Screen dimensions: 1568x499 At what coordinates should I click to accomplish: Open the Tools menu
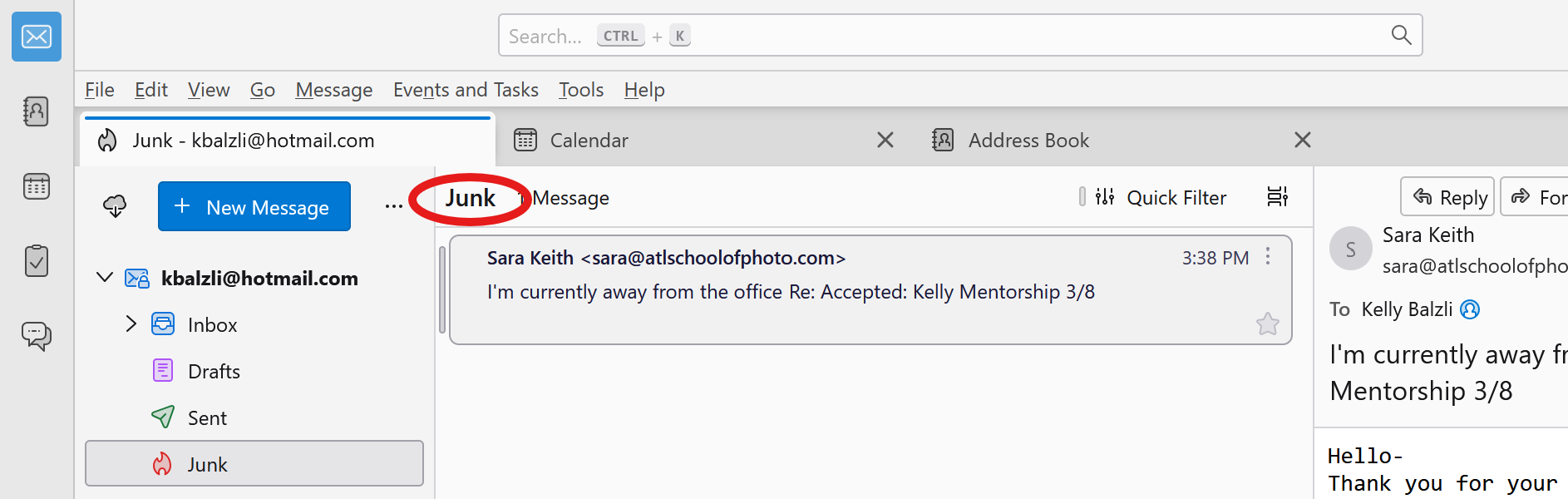click(x=580, y=90)
